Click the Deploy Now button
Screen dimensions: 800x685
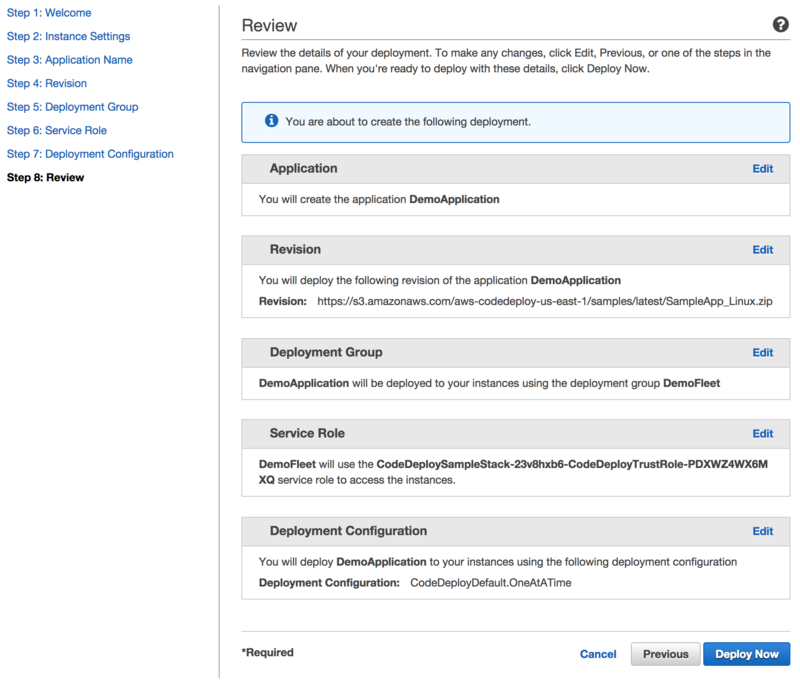pos(746,654)
